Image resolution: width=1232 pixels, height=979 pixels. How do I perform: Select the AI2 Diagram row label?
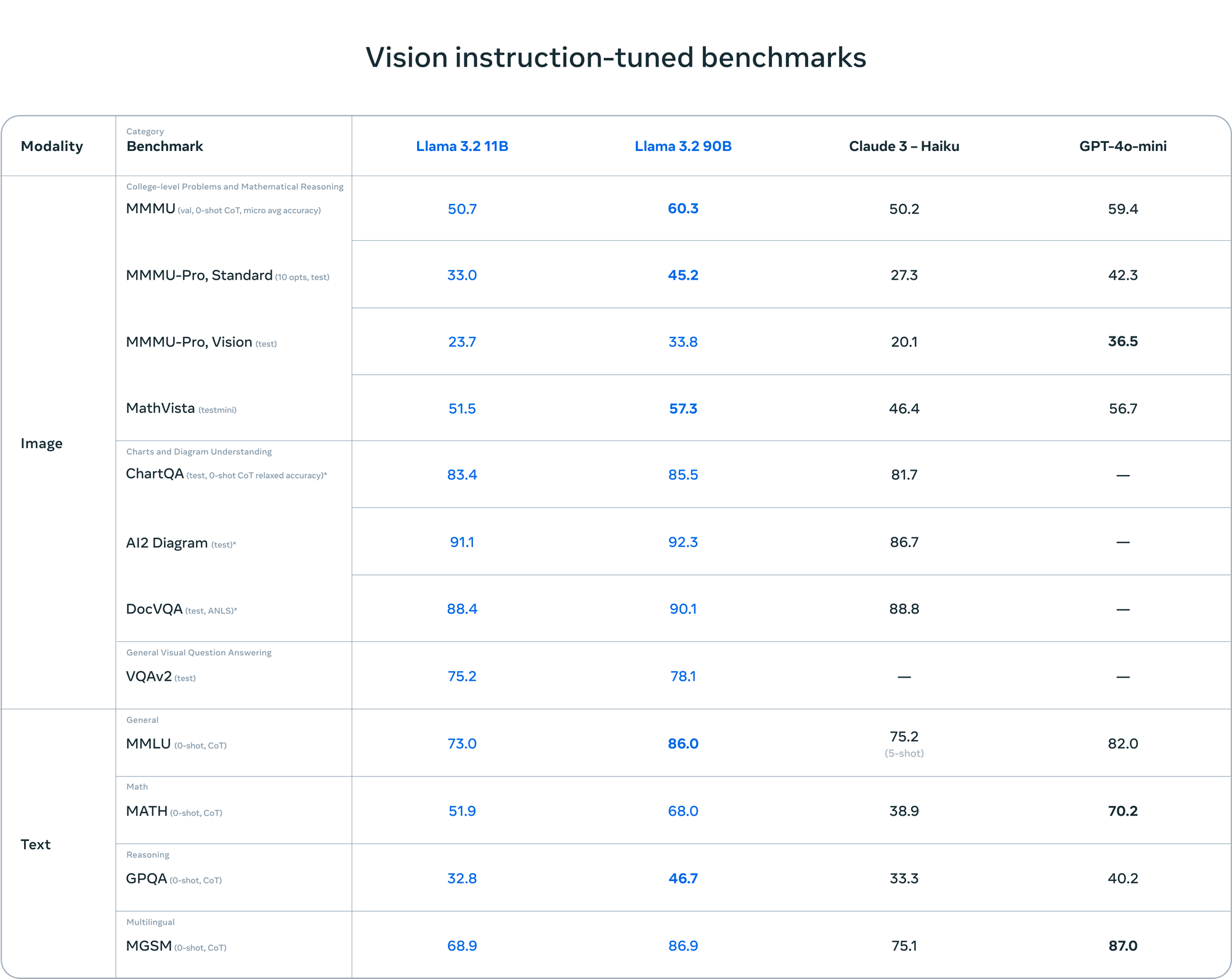click(x=166, y=543)
